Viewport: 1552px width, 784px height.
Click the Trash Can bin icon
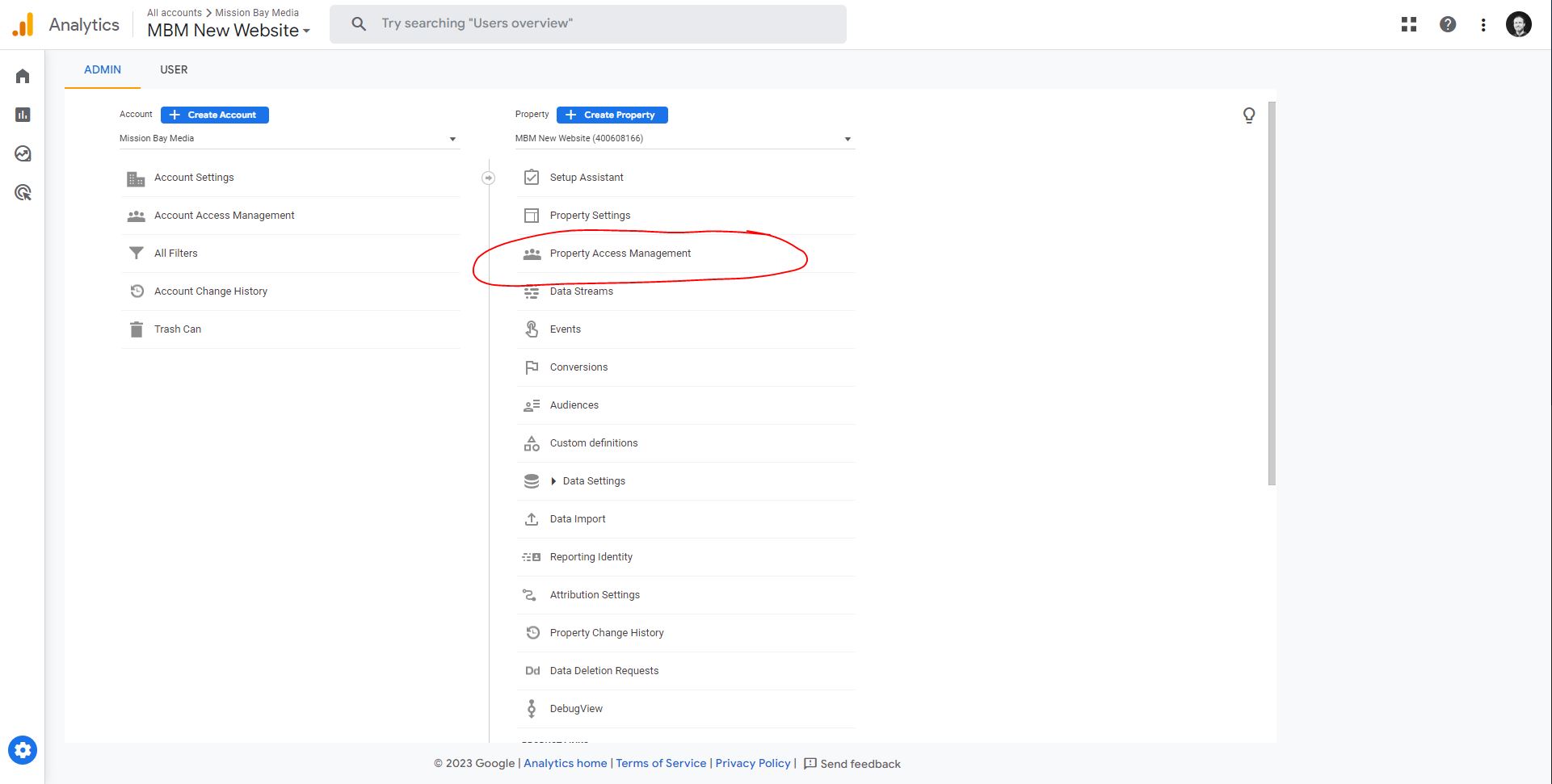click(x=136, y=329)
